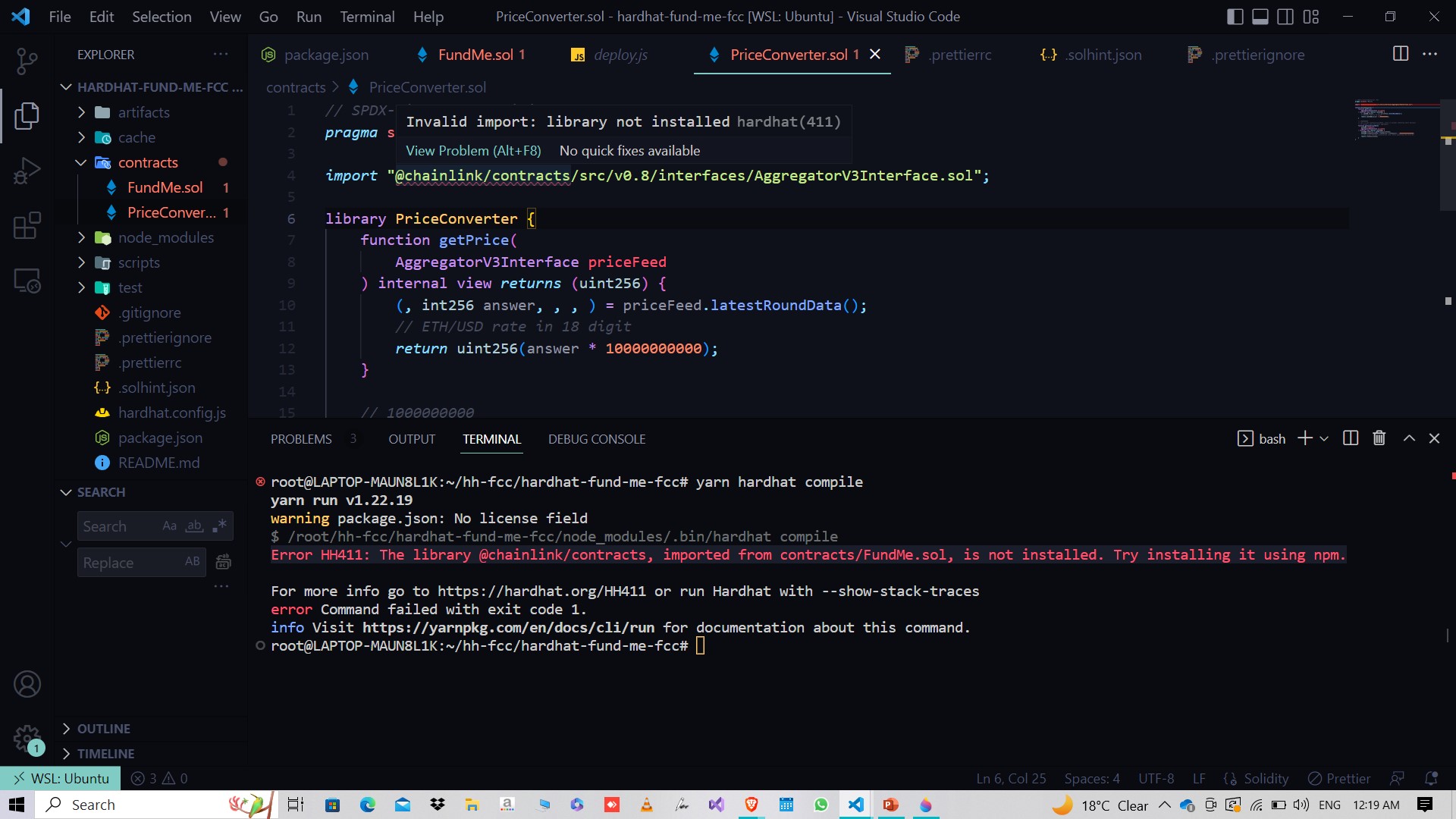The image size is (1456, 819).
Task: Click WSL: Ubuntu remote indicator
Action: [60, 778]
